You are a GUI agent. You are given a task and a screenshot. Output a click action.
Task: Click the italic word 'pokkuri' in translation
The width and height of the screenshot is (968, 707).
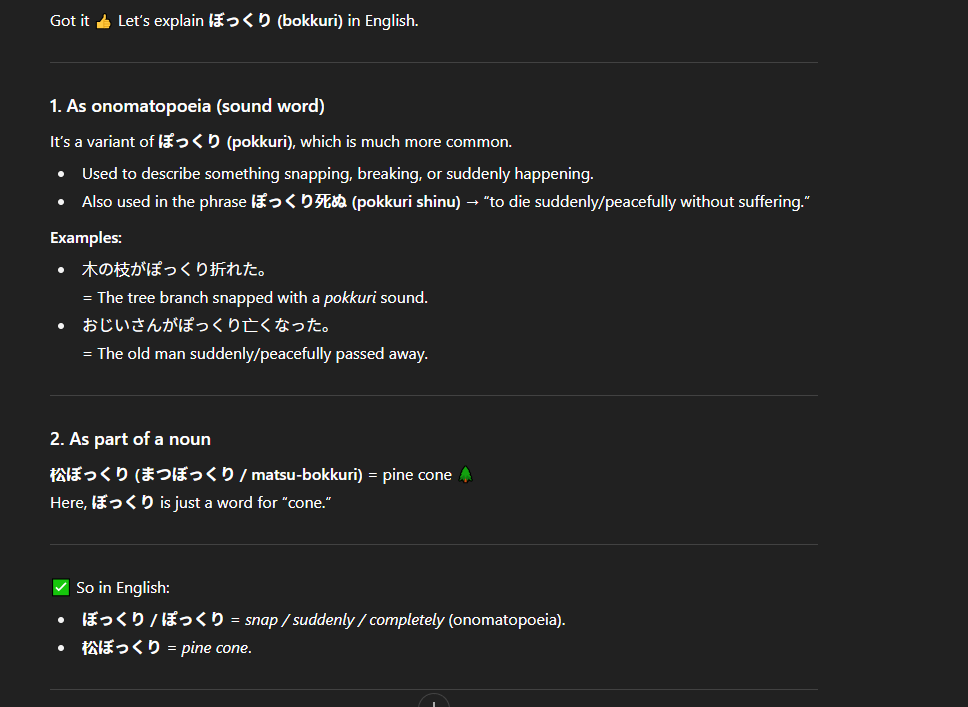click(349, 298)
